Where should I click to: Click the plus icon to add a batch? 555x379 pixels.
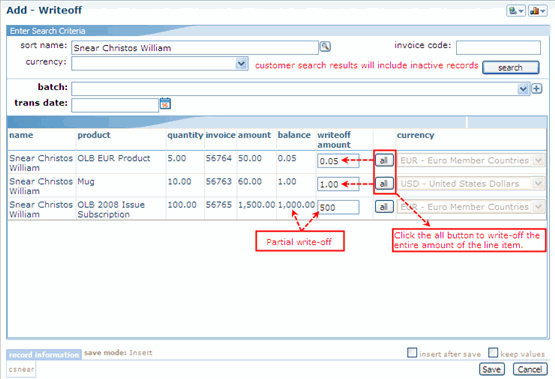click(537, 88)
